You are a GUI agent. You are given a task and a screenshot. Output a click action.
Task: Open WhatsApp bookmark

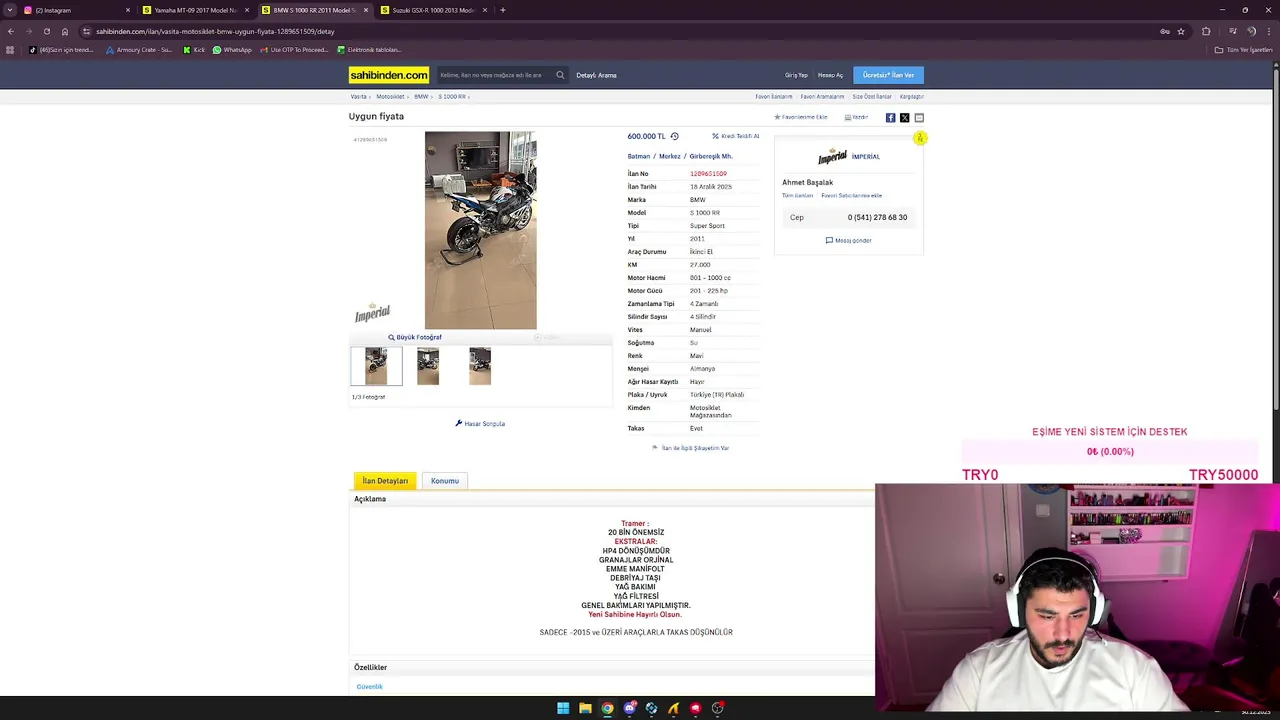click(232, 50)
